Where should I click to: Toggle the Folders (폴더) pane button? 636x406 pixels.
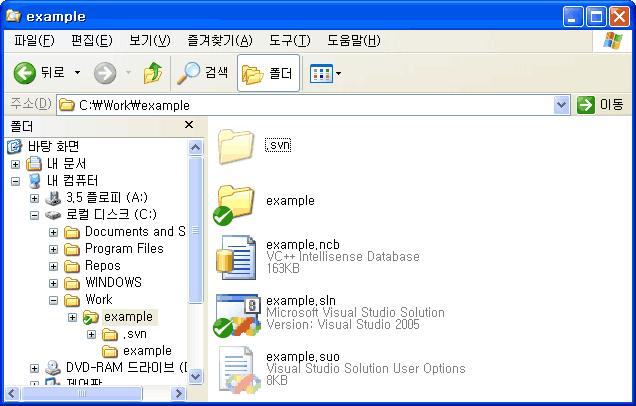[268, 73]
